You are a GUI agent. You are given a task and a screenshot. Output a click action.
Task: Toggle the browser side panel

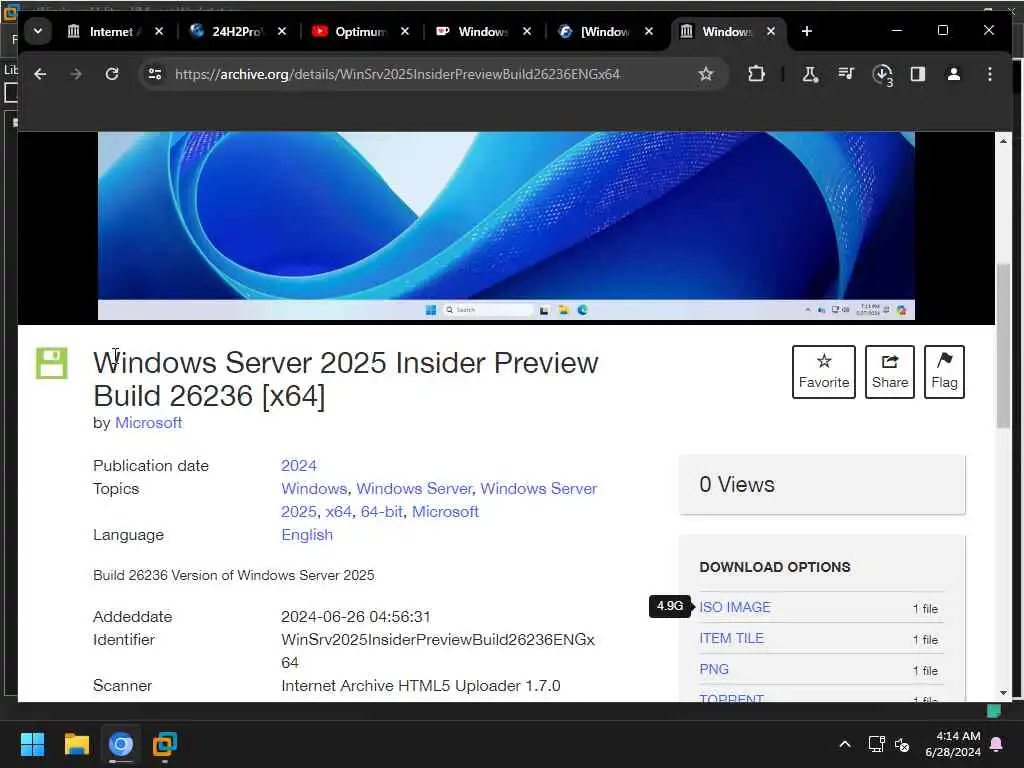918,74
